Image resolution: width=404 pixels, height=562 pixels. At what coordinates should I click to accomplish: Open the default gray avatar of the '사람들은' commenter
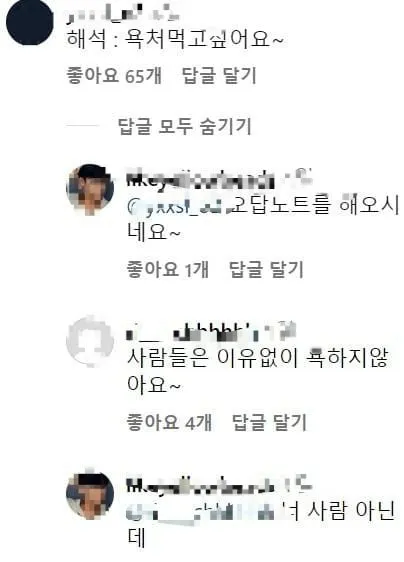coord(90,341)
